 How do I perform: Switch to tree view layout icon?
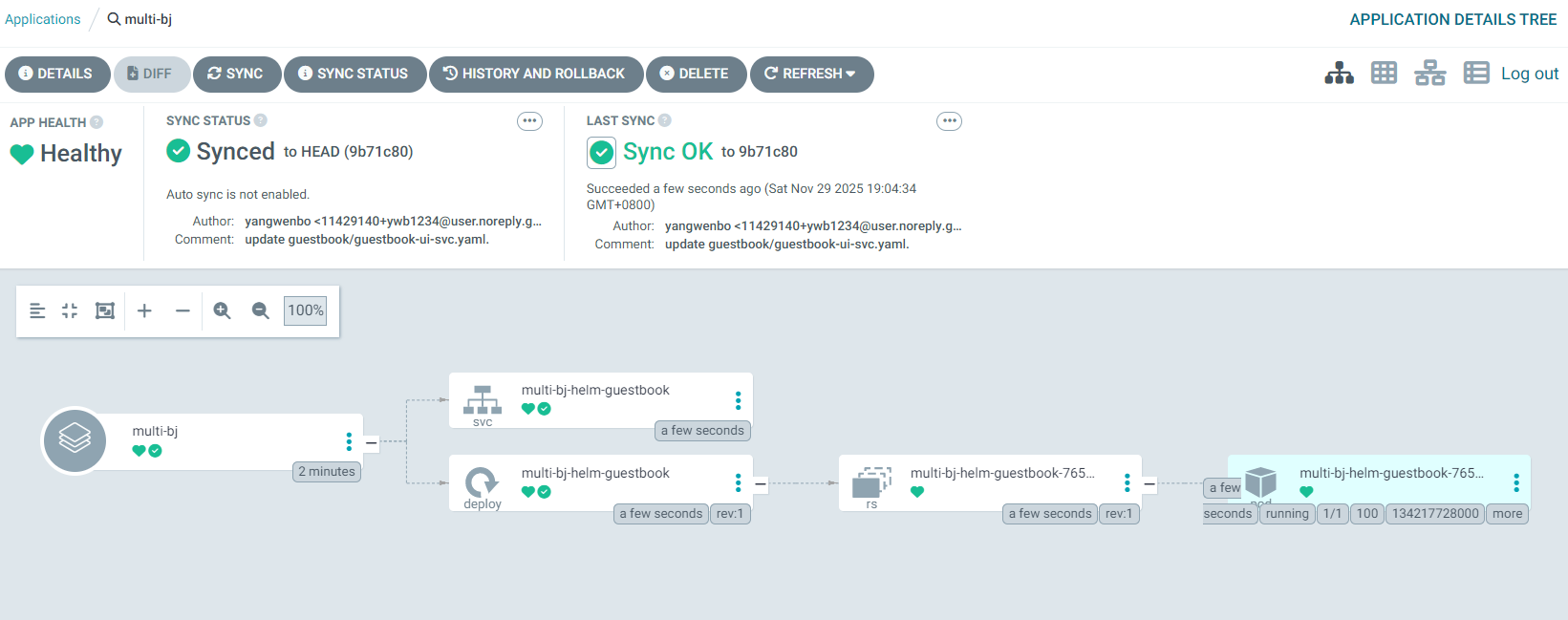point(1339,73)
